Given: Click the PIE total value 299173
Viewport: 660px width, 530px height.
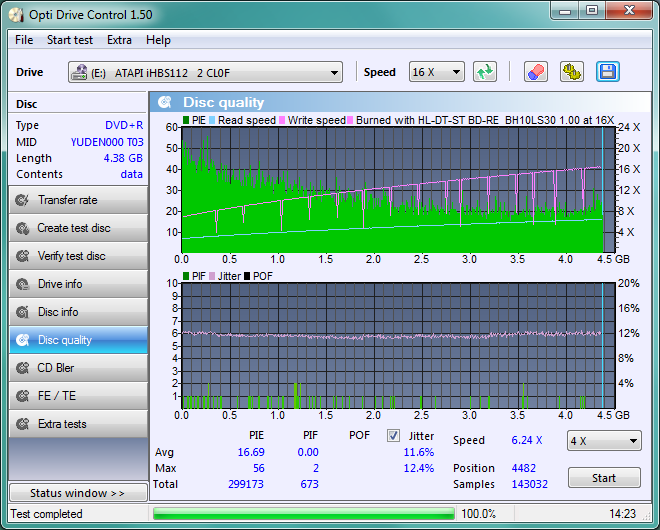Looking at the screenshot, I should coord(246,484).
